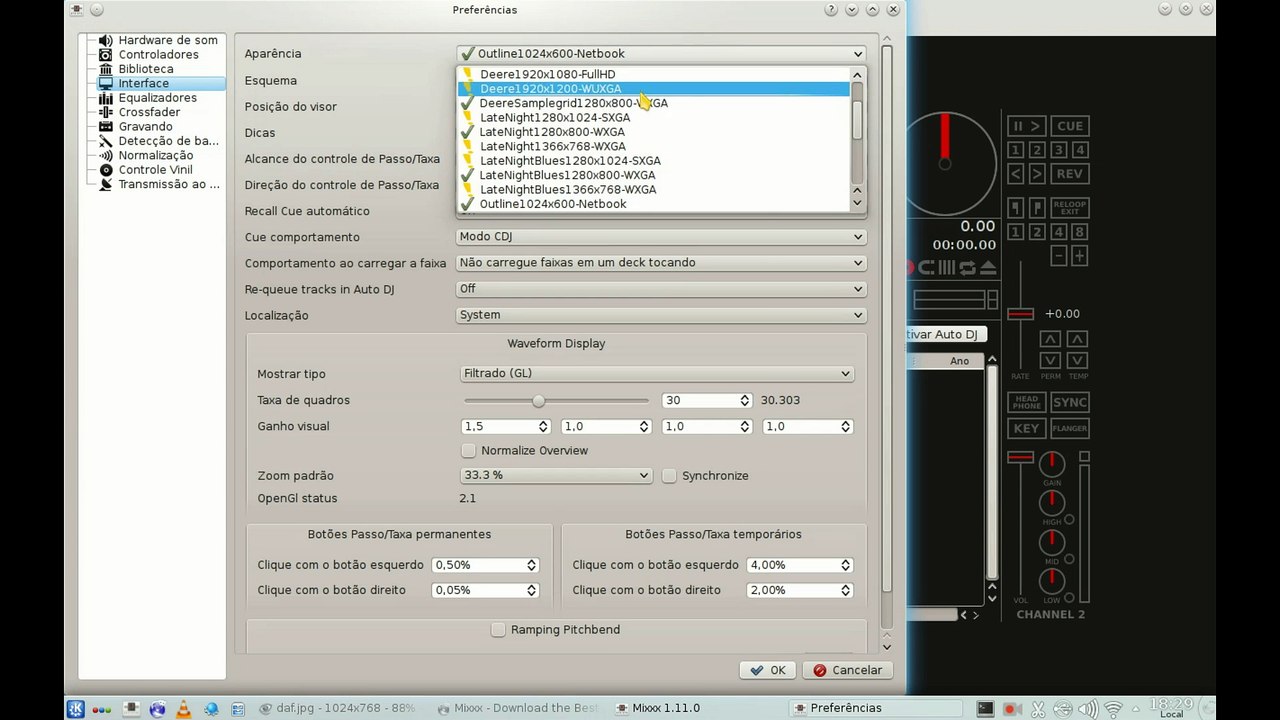Click RELOOP EXIT button in Mixxx
1280x720 pixels.
[x=1070, y=208]
